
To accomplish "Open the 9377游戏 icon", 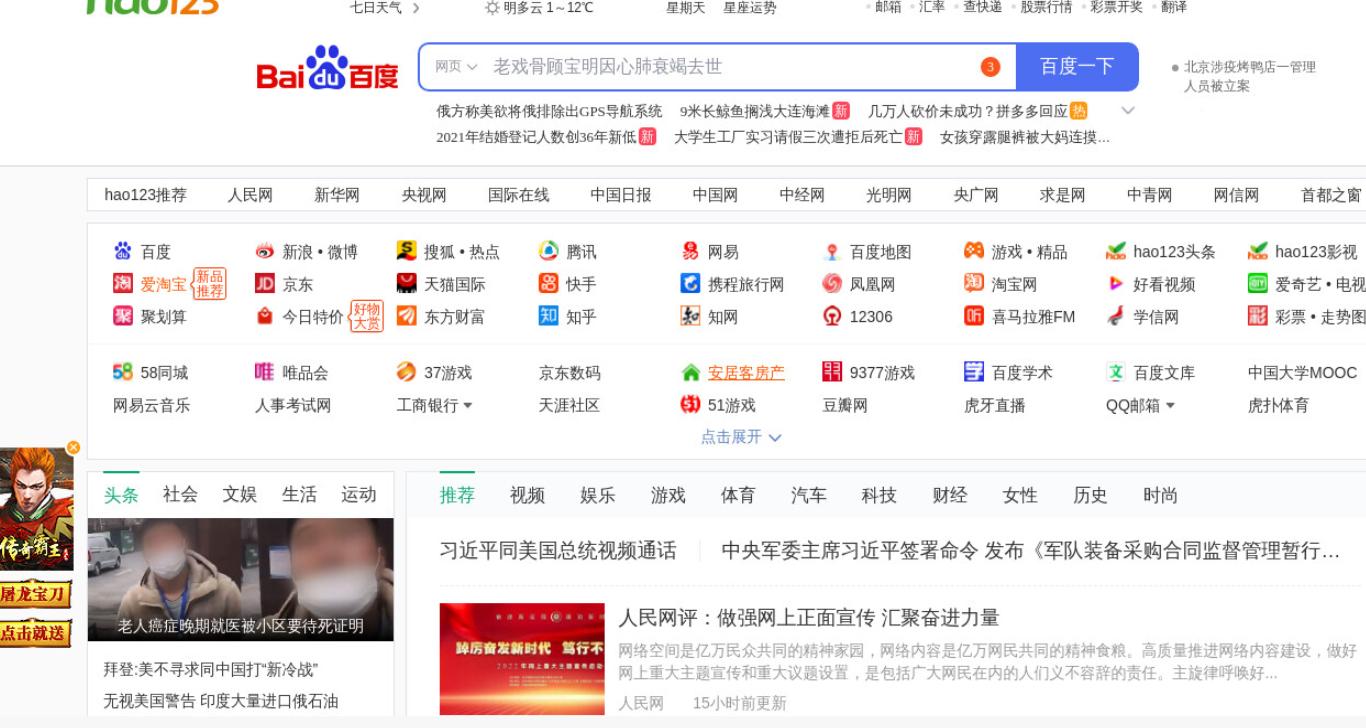I will coord(832,372).
